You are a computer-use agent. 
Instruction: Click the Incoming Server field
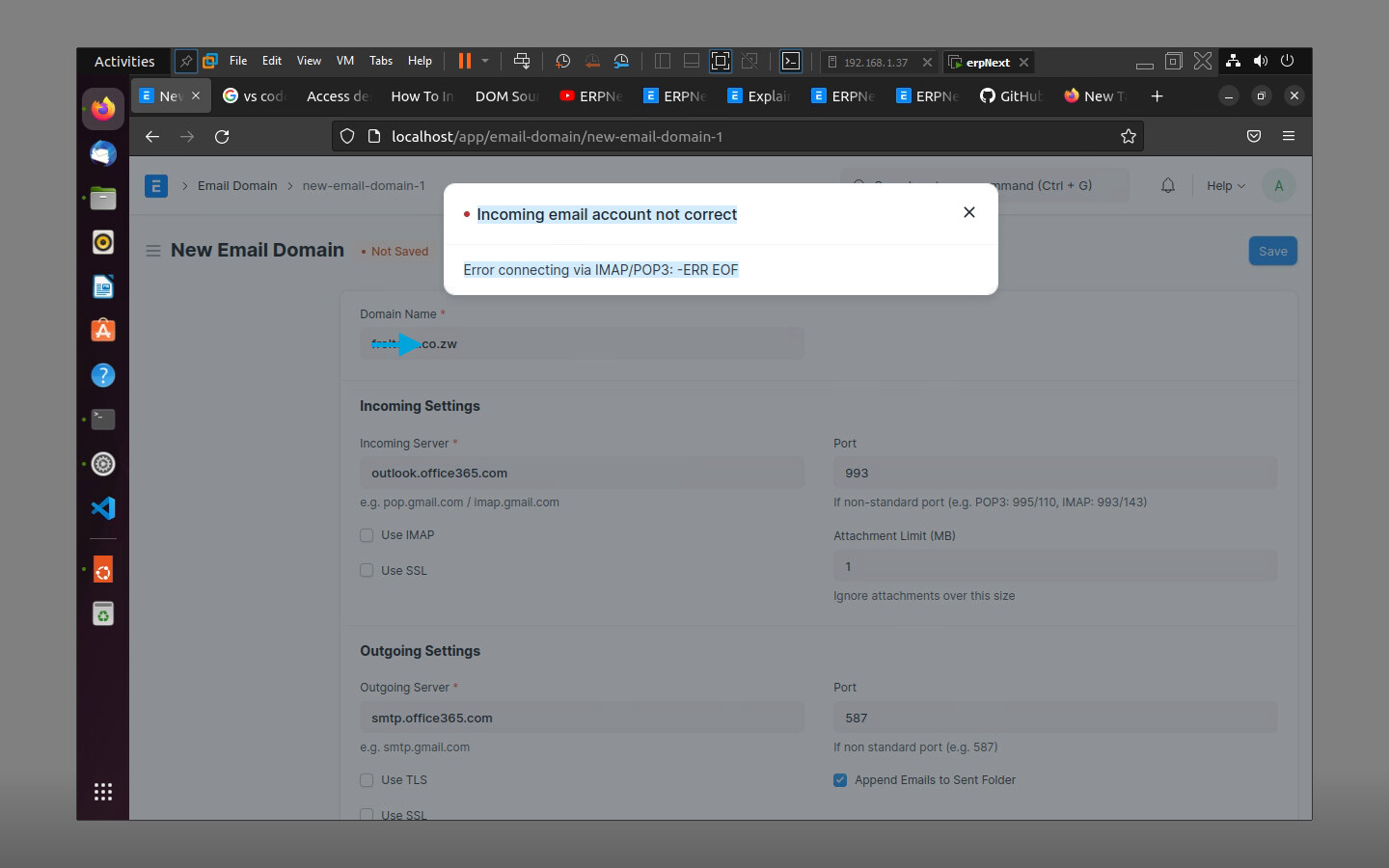[x=582, y=473]
